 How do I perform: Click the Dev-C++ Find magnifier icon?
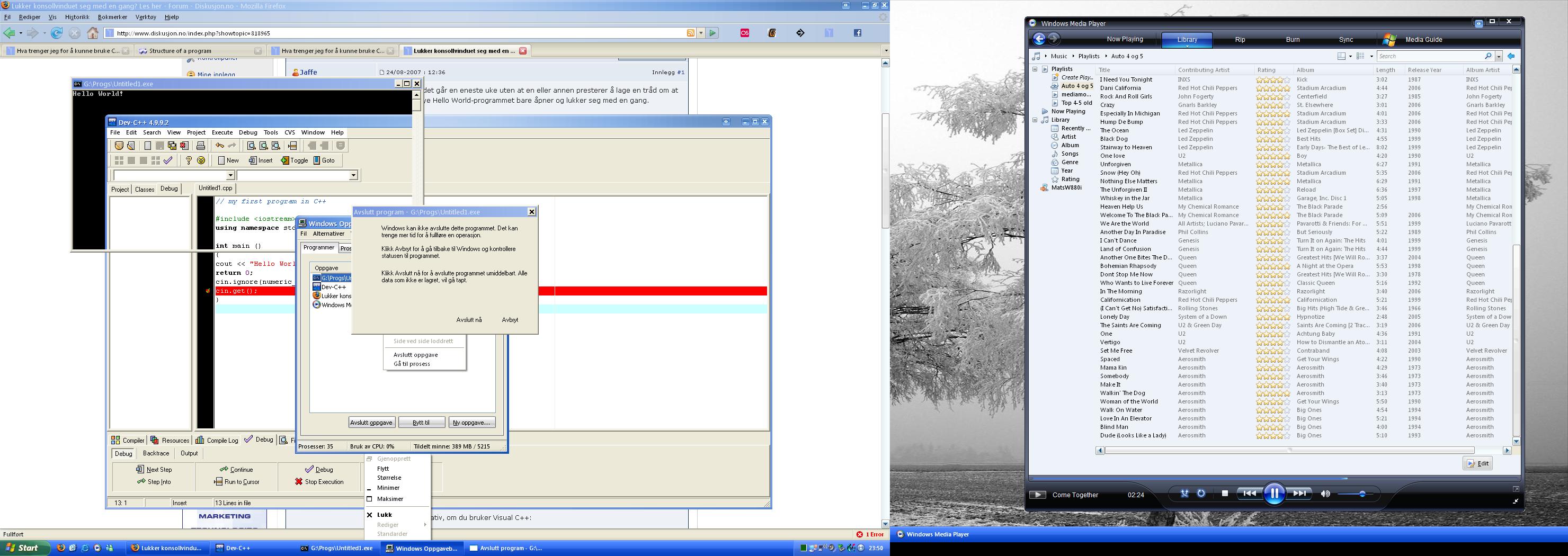(251, 146)
